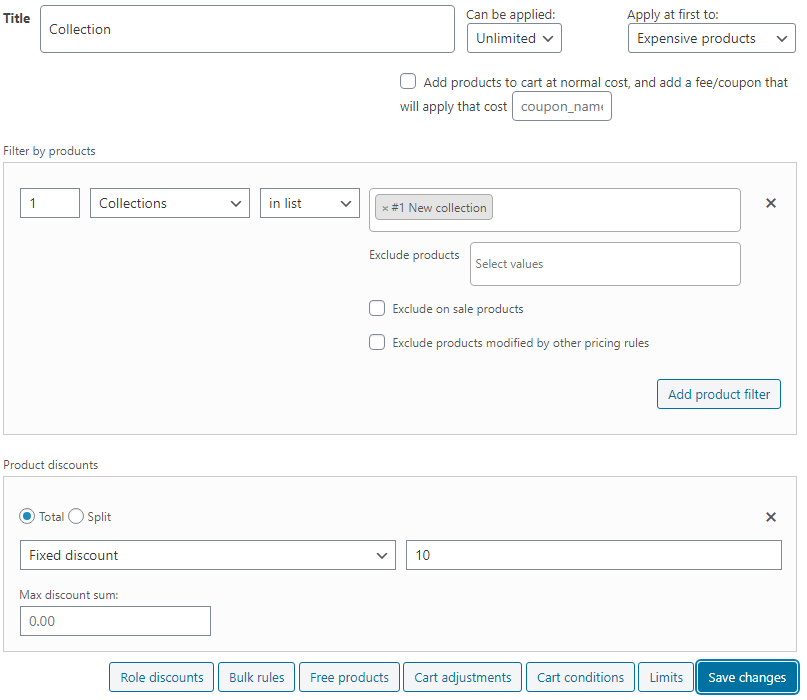Screen dimensions: 807x700
Task: Delete the product discount section with X
Action: click(x=770, y=517)
